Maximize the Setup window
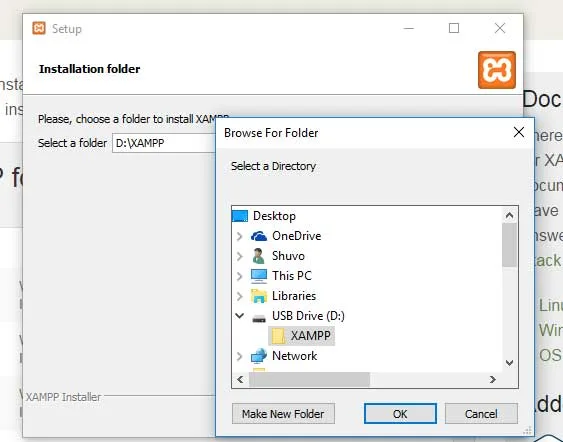 pos(454,28)
